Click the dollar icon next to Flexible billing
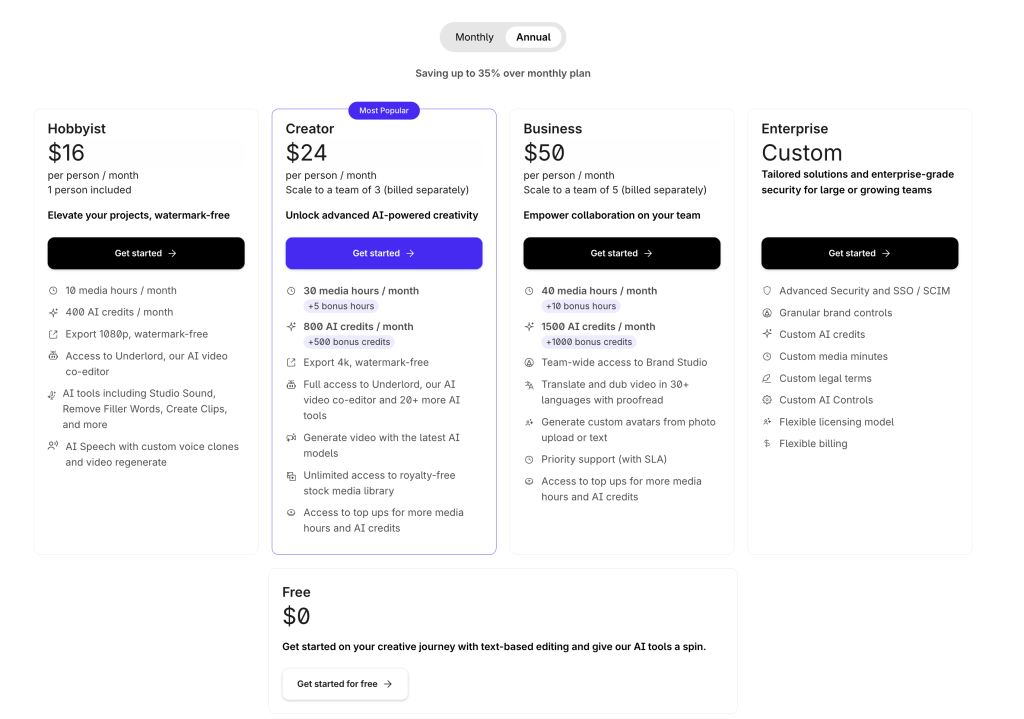 [x=769, y=443]
